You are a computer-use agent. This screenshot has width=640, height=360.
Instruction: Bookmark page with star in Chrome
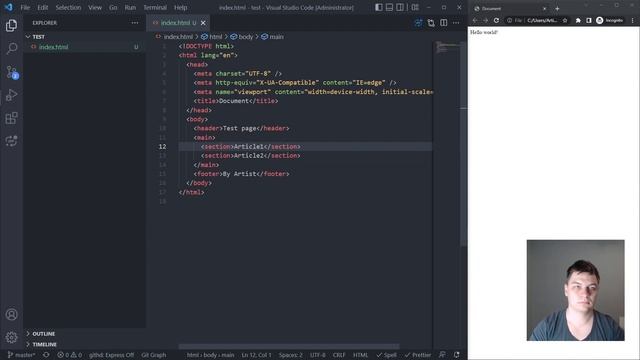(x=565, y=20)
